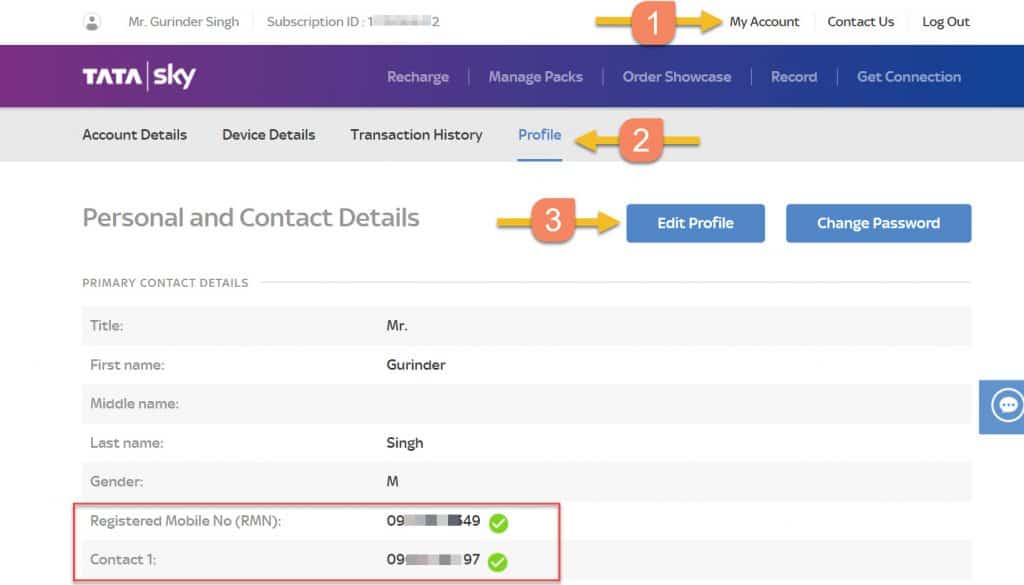Click the Change Password button

click(878, 223)
